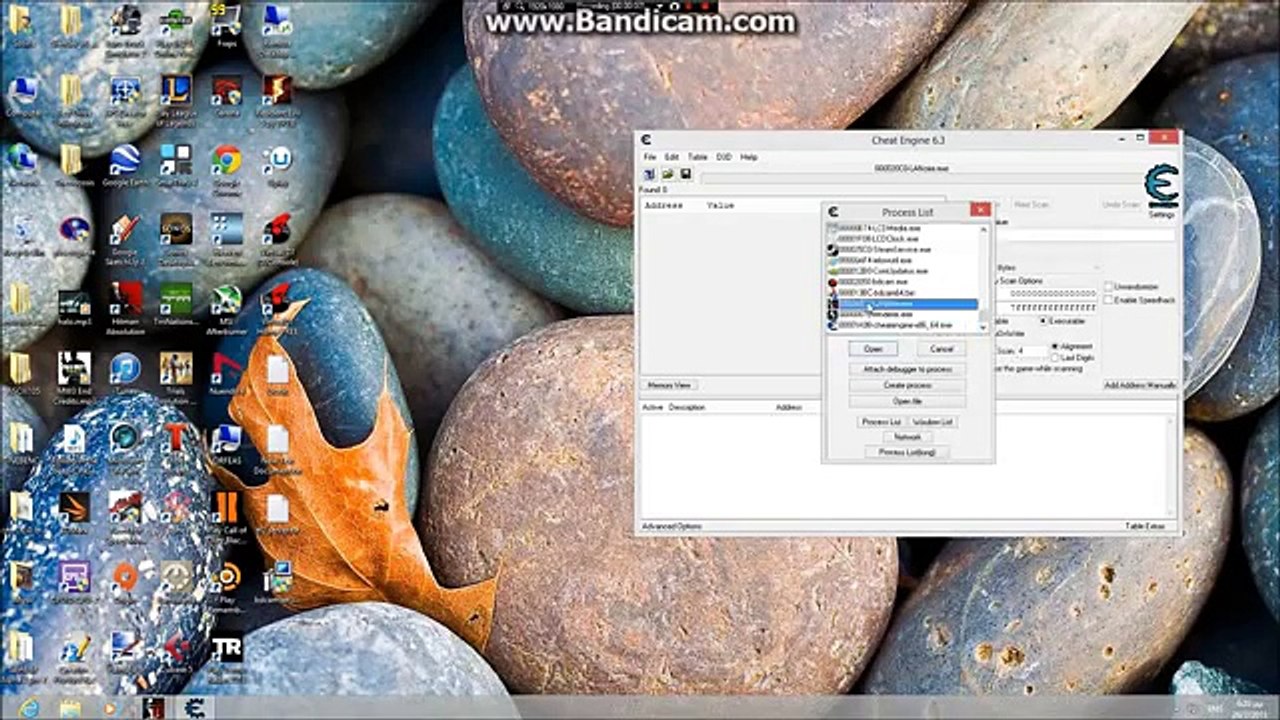This screenshot has height=720, width=1280.
Task: Open the D3D menu in Cheat Engine
Action: pyautogui.click(x=724, y=157)
